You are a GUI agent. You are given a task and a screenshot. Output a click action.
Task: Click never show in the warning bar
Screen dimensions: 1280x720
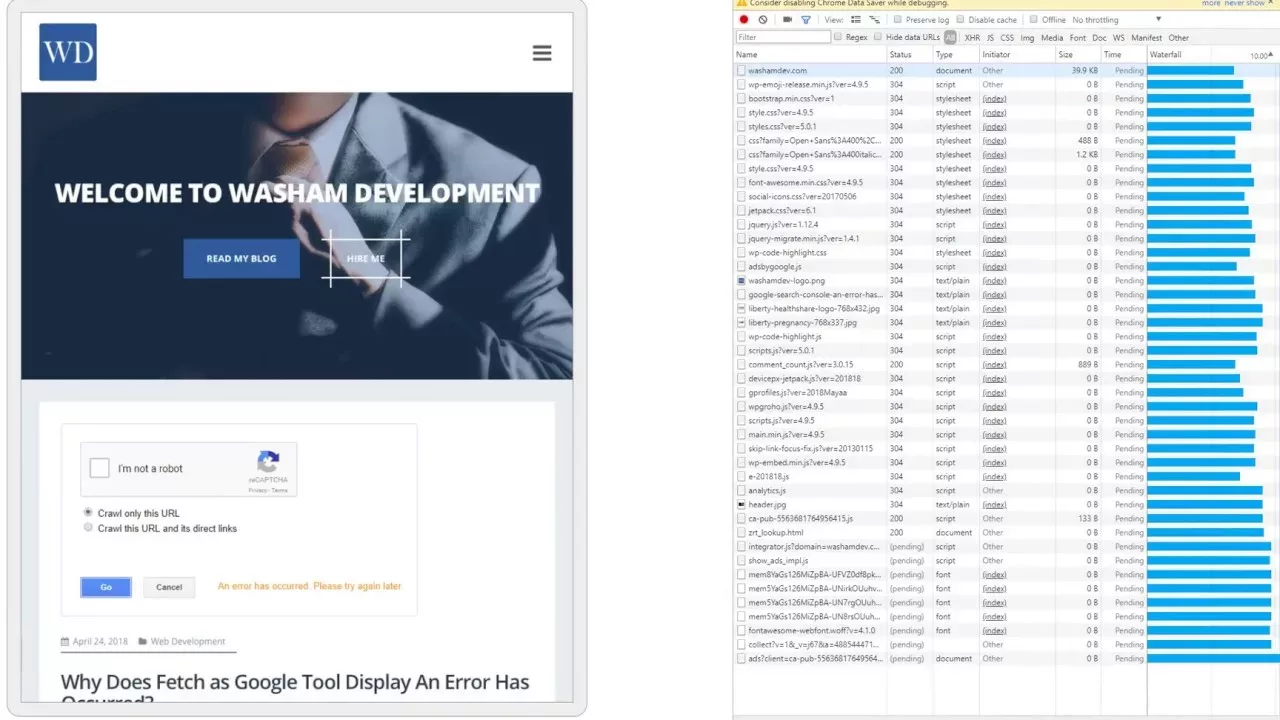(1245, 4)
